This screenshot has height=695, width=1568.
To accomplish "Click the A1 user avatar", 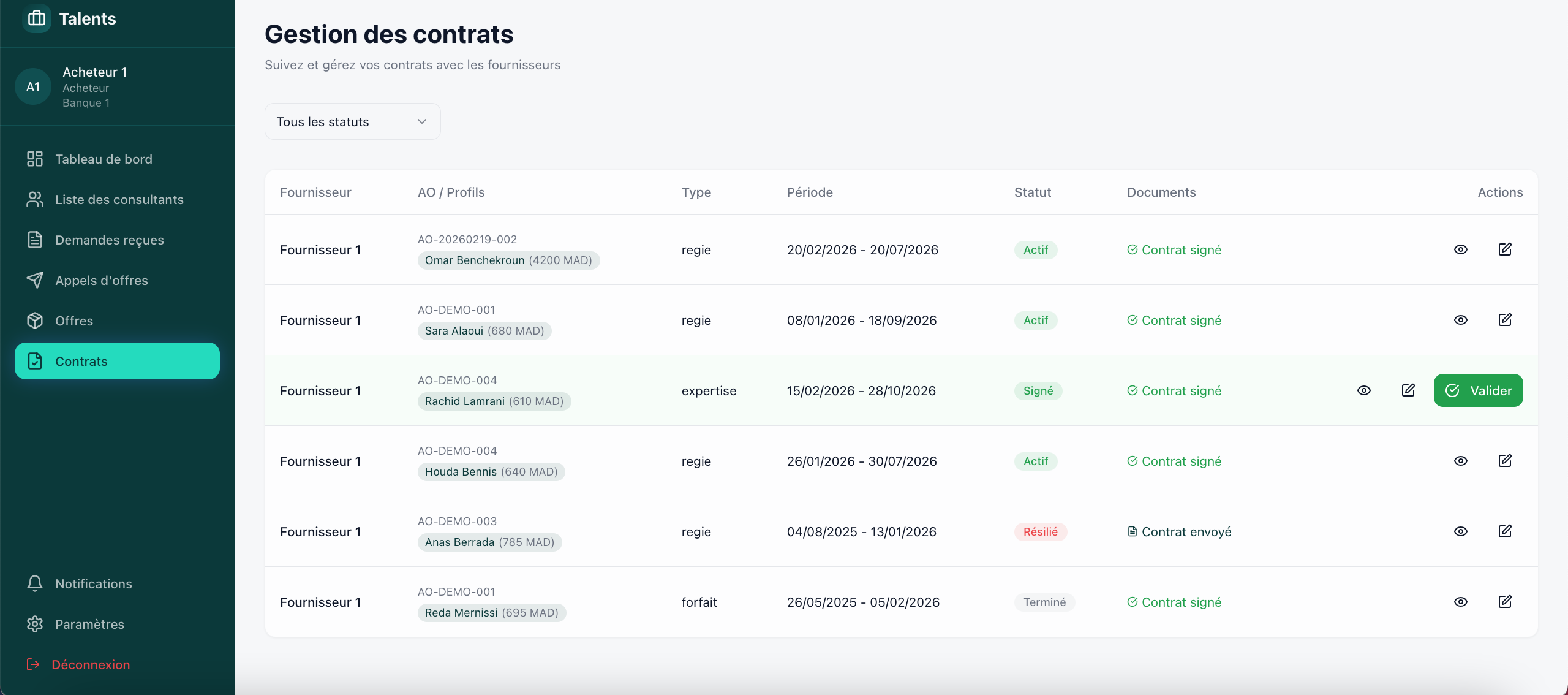I will click(33, 87).
